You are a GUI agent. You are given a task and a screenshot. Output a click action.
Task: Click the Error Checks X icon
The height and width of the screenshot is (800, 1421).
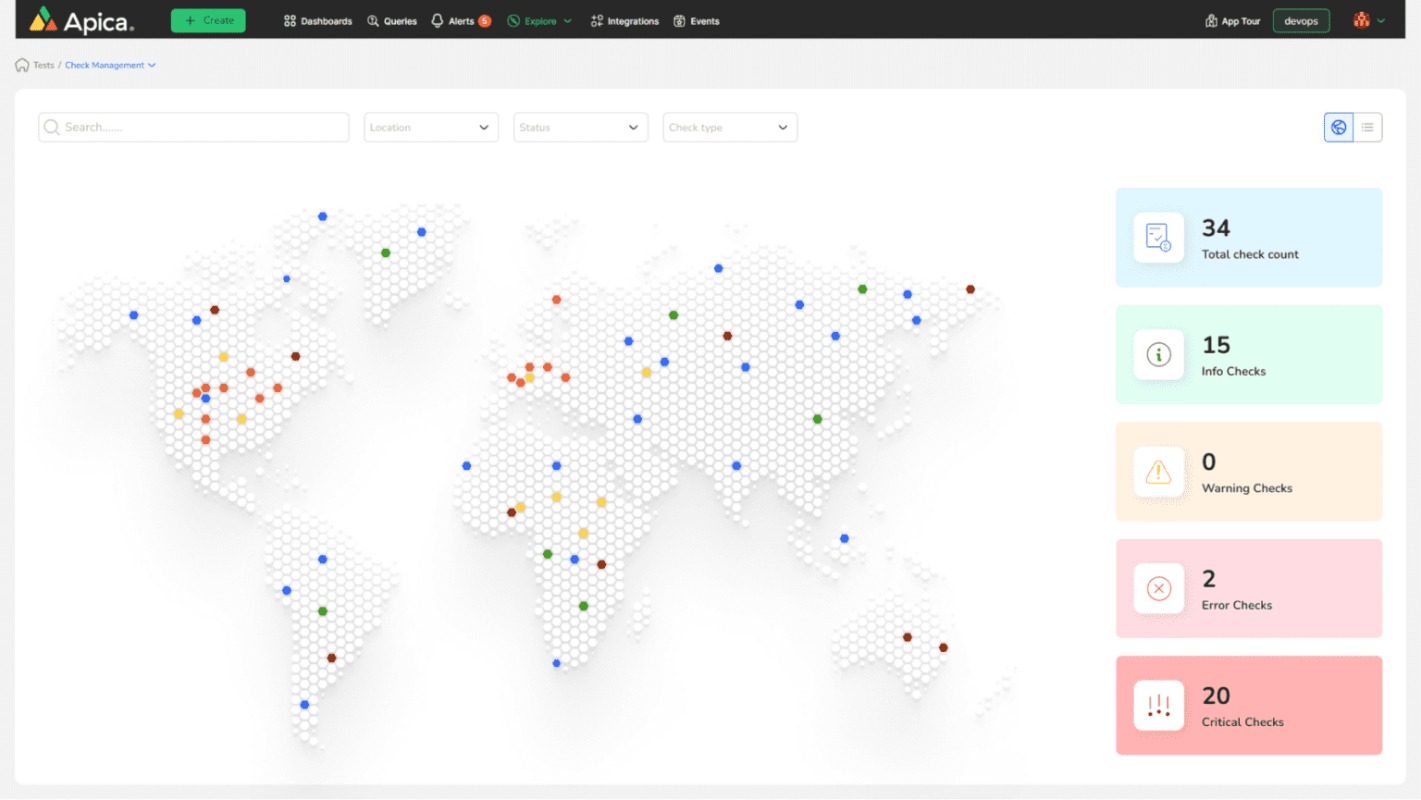[1158, 588]
